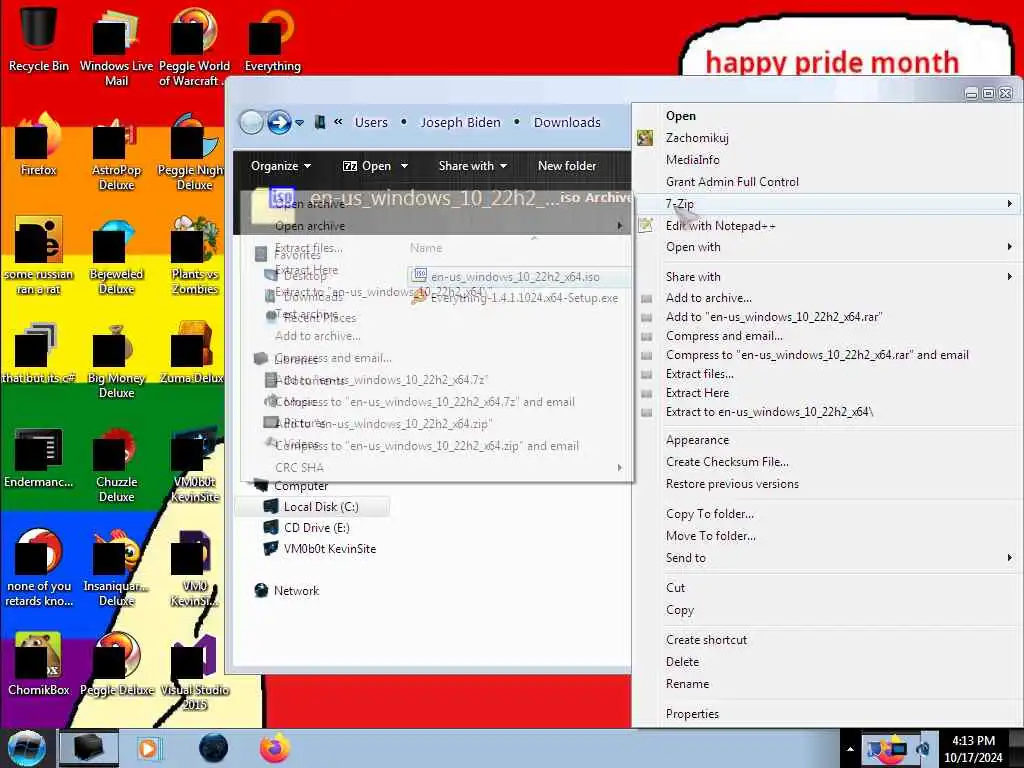Open Chuzzle Deluxe desktop icon
The image size is (1024, 768).
116,464
